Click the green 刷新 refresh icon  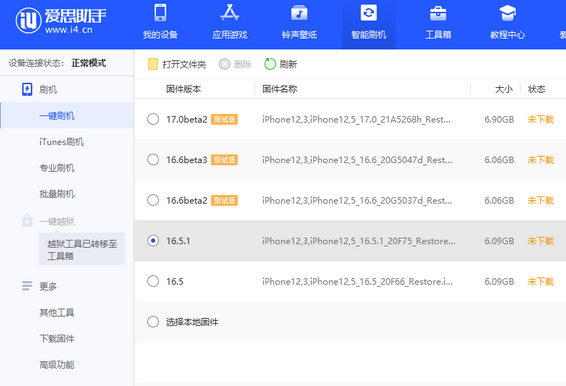(x=270, y=64)
